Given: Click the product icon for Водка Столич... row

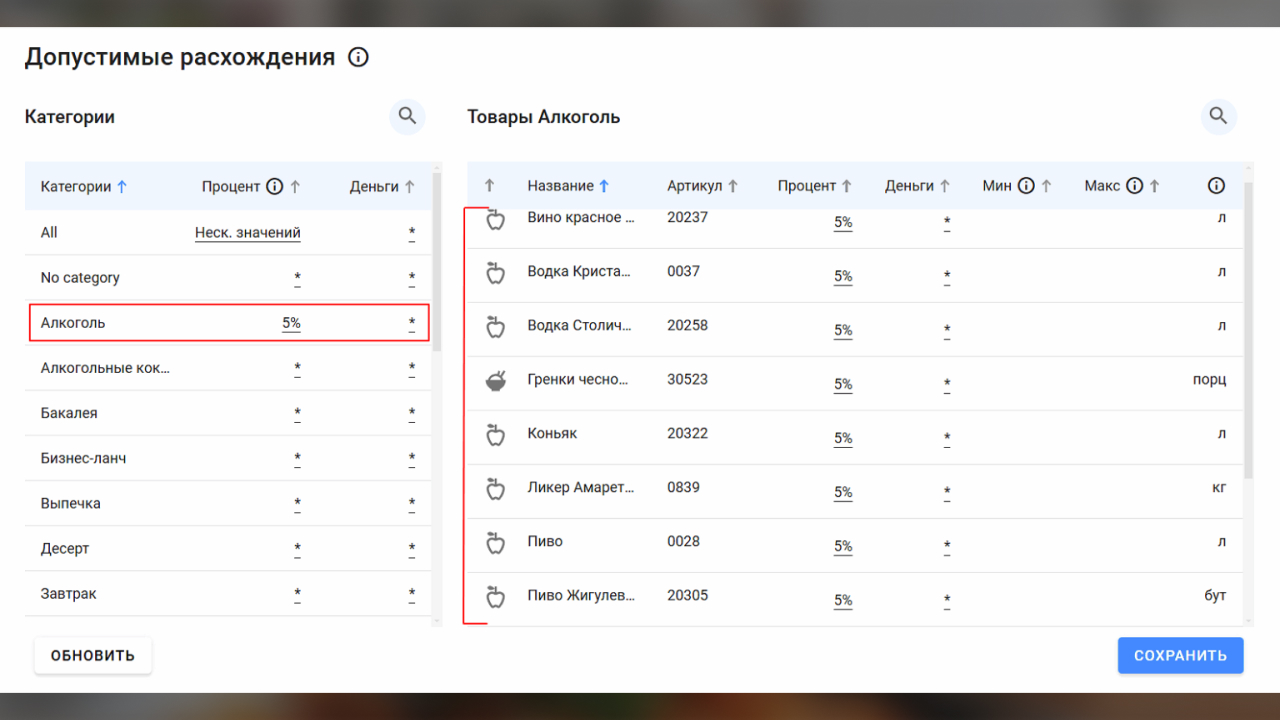Looking at the screenshot, I should coord(495,327).
